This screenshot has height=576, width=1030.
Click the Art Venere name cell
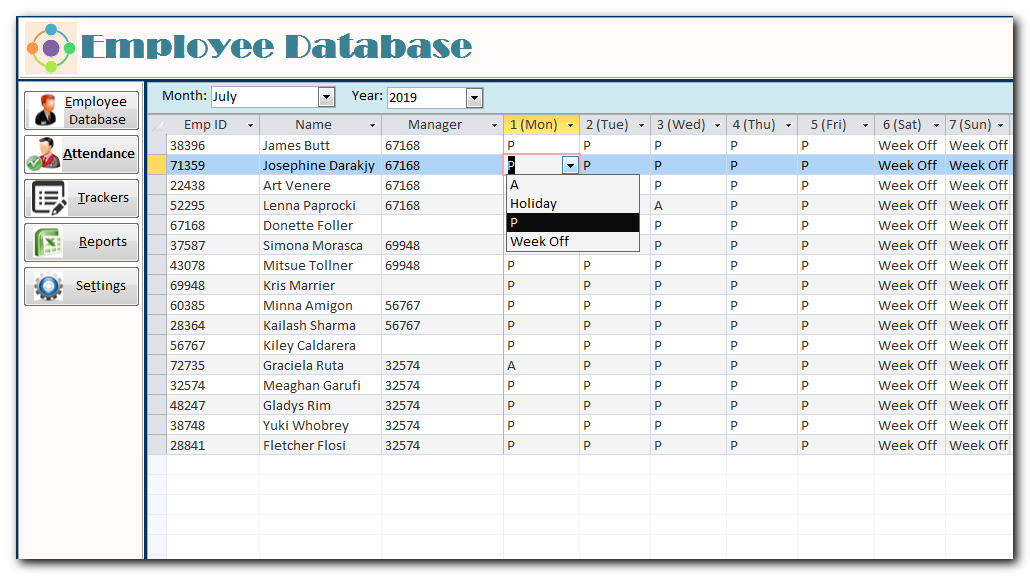tap(321, 185)
